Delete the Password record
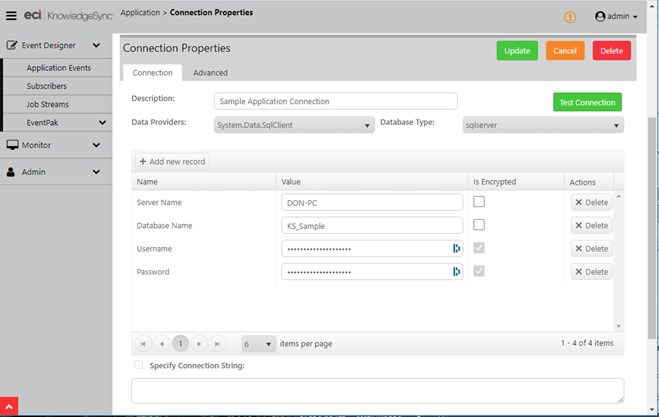The image size is (659, 417). pyautogui.click(x=591, y=272)
